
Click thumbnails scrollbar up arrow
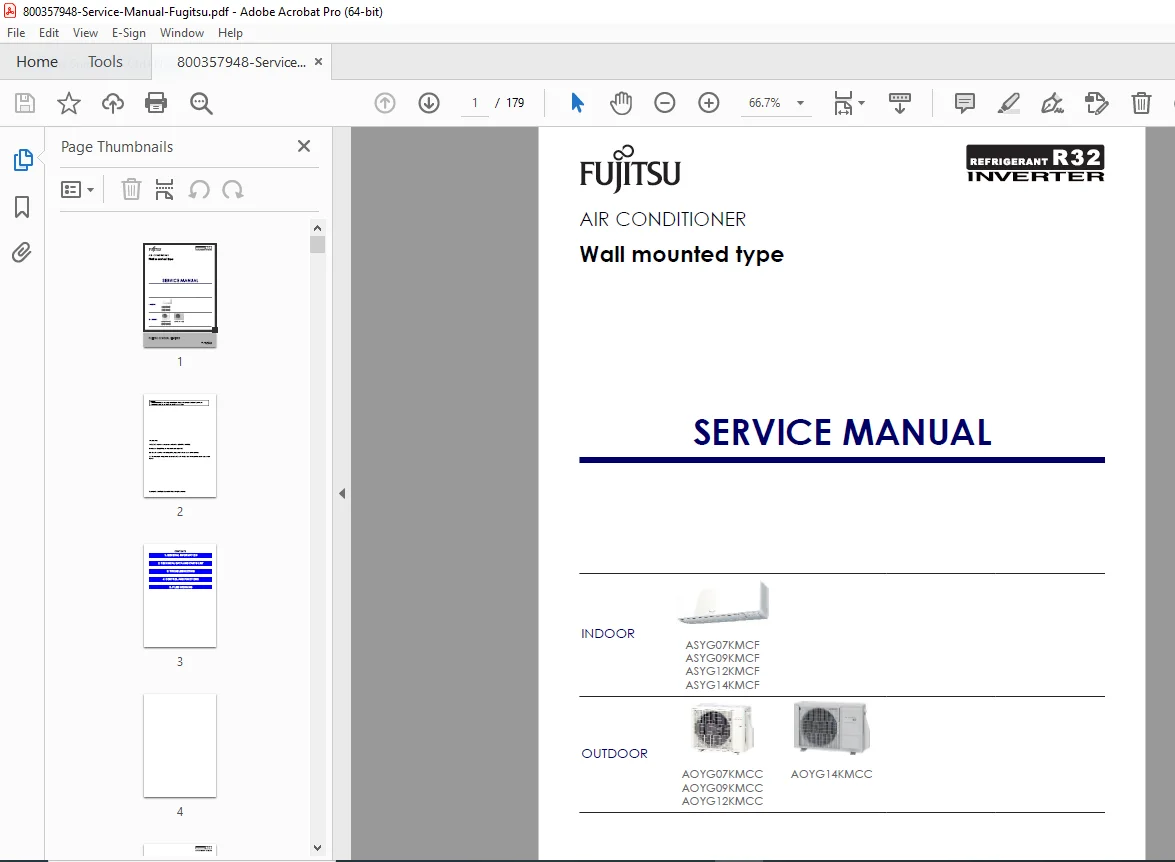(318, 228)
